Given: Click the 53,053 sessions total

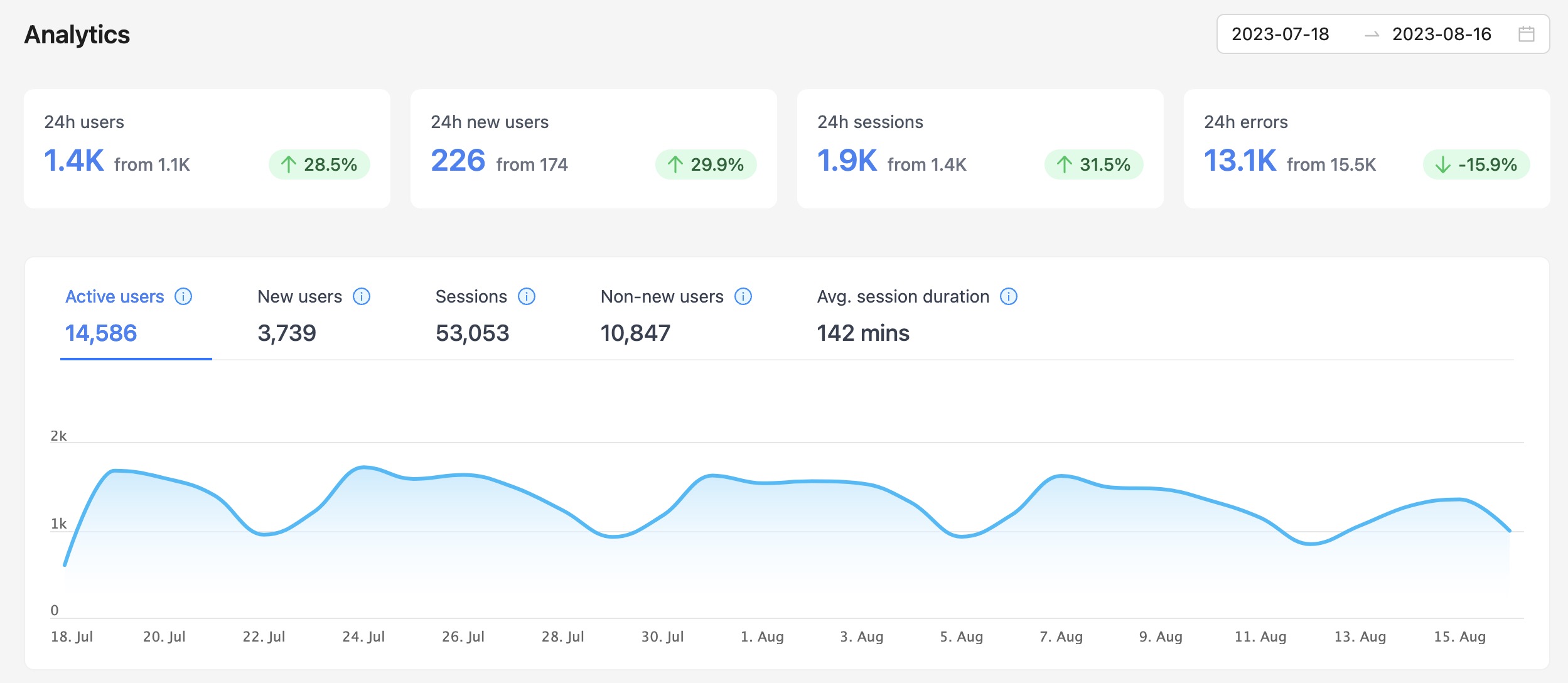Looking at the screenshot, I should (x=473, y=333).
